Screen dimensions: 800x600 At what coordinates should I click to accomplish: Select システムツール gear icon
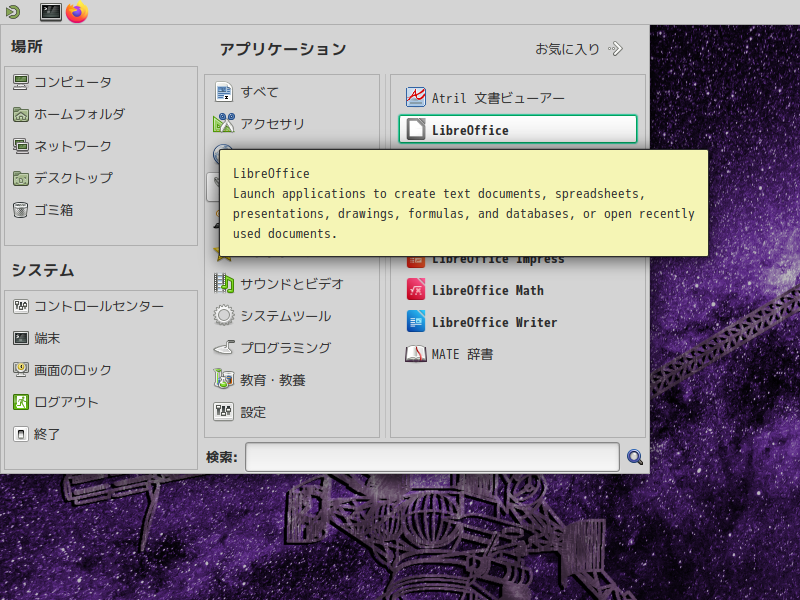(x=223, y=315)
